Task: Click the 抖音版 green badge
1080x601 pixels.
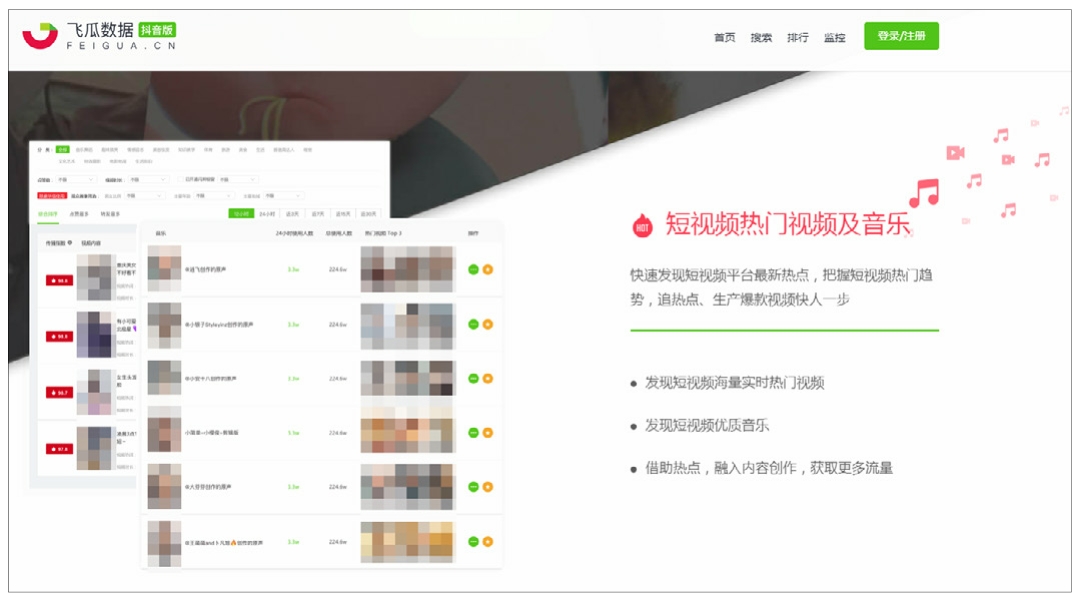Action: click(x=157, y=30)
